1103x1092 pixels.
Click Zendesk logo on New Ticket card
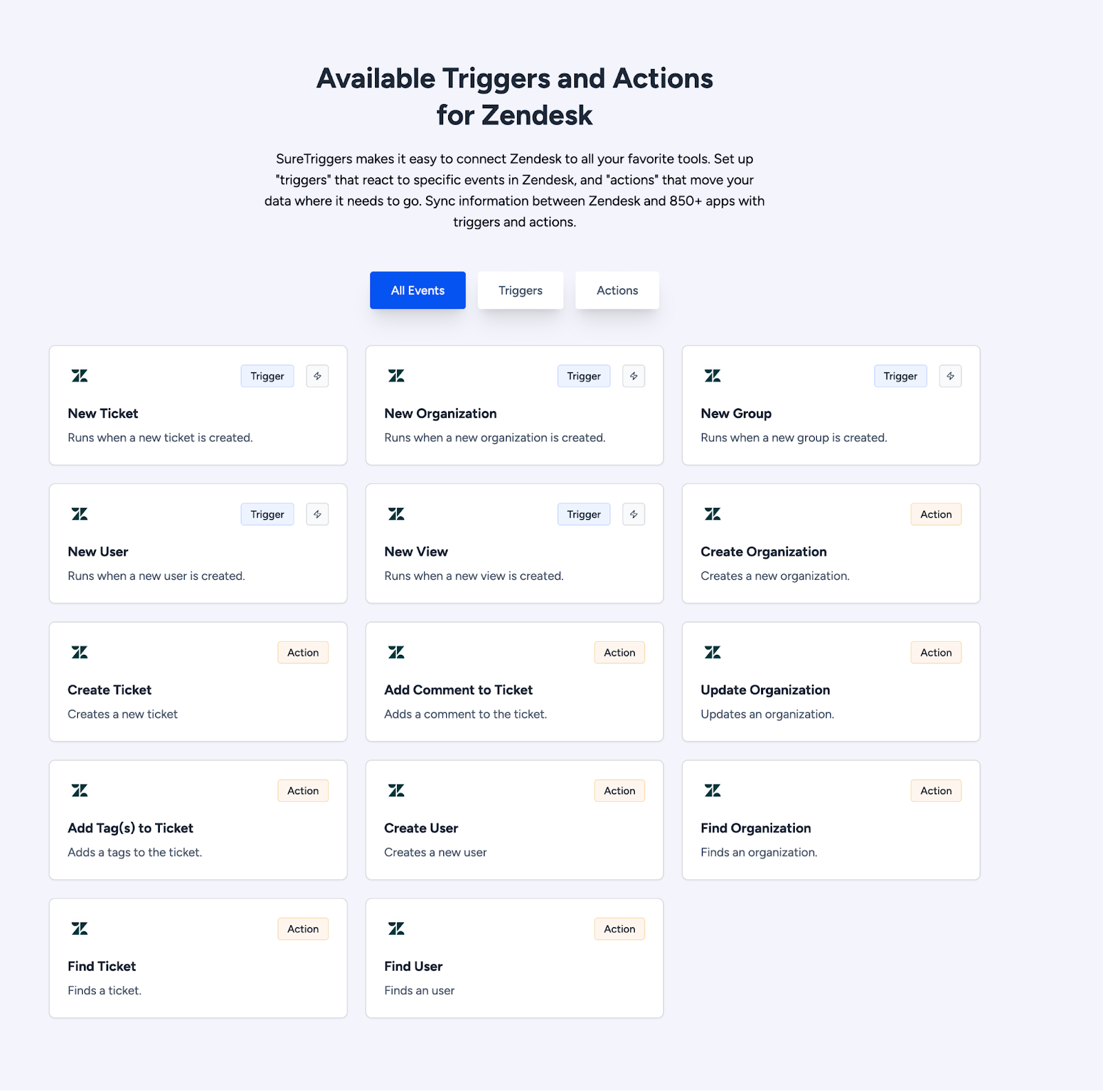(x=80, y=376)
